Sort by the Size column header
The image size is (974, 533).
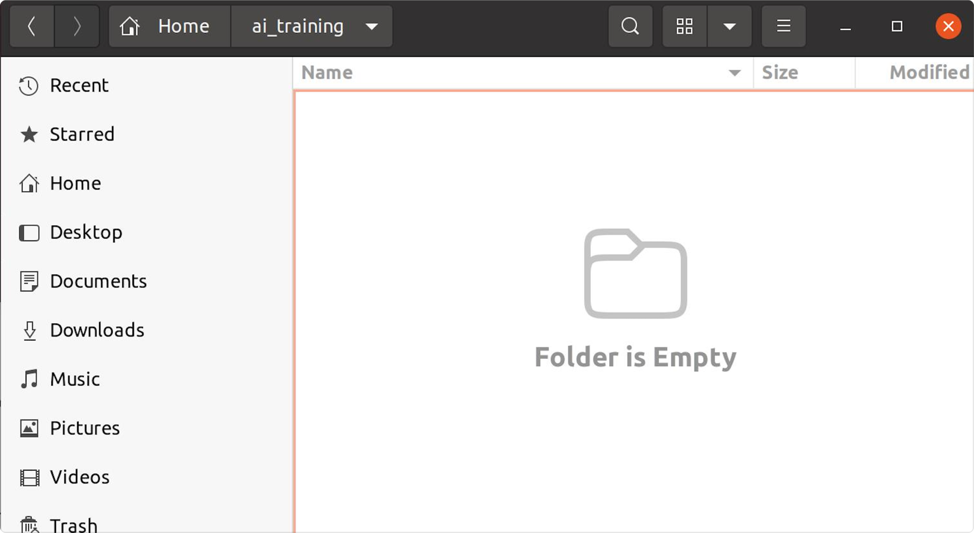click(780, 73)
